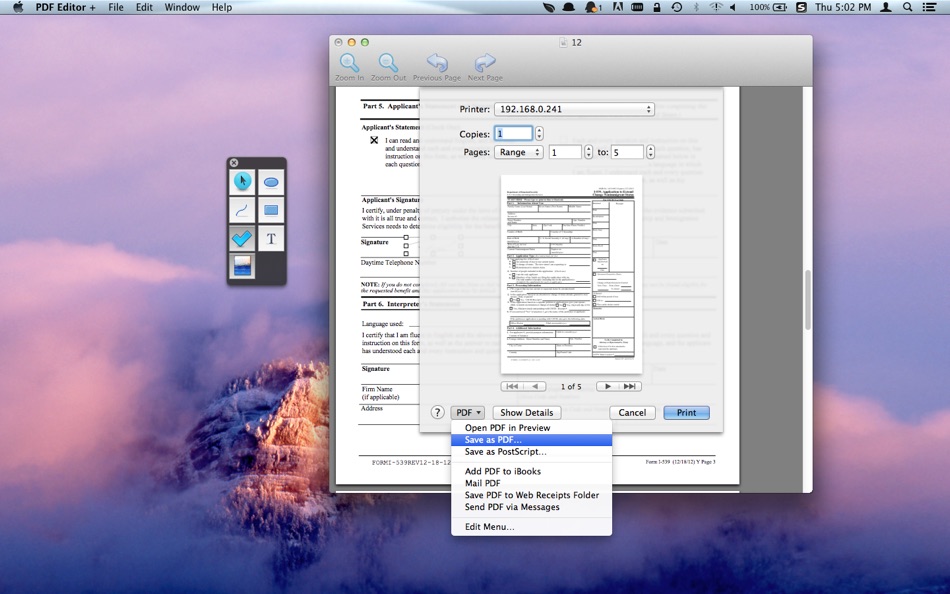This screenshot has height=594, width=950.
Task: Choose Send PDF via Messages
Action: click(x=531, y=507)
